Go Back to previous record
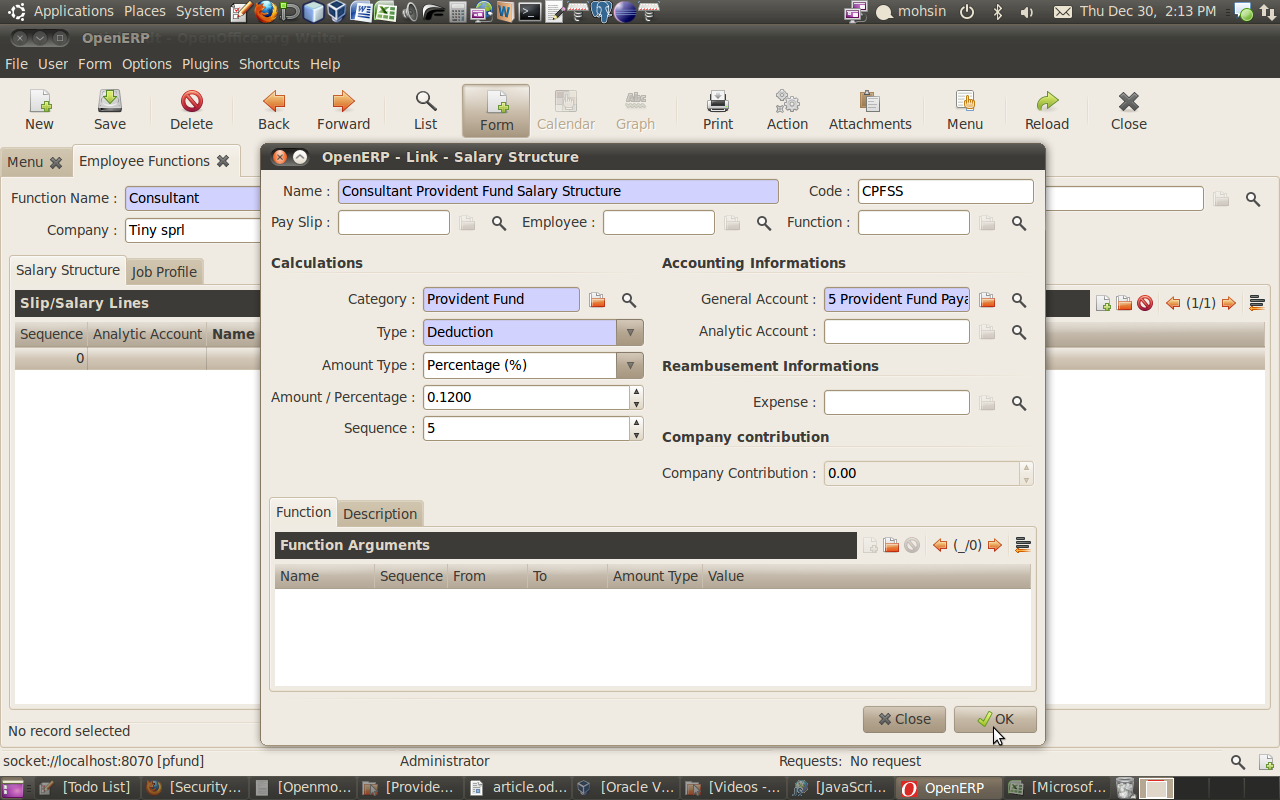This screenshot has height=800, width=1280. tap(274, 110)
